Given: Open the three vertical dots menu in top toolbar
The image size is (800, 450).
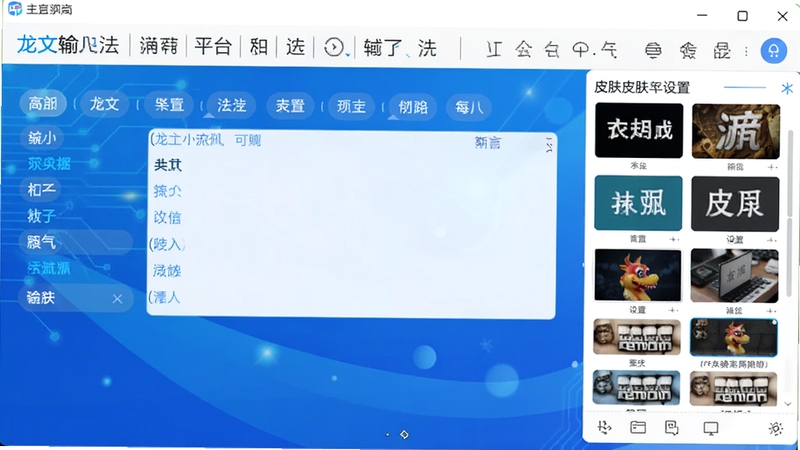Looking at the screenshot, I should pyautogui.click(x=746, y=51).
